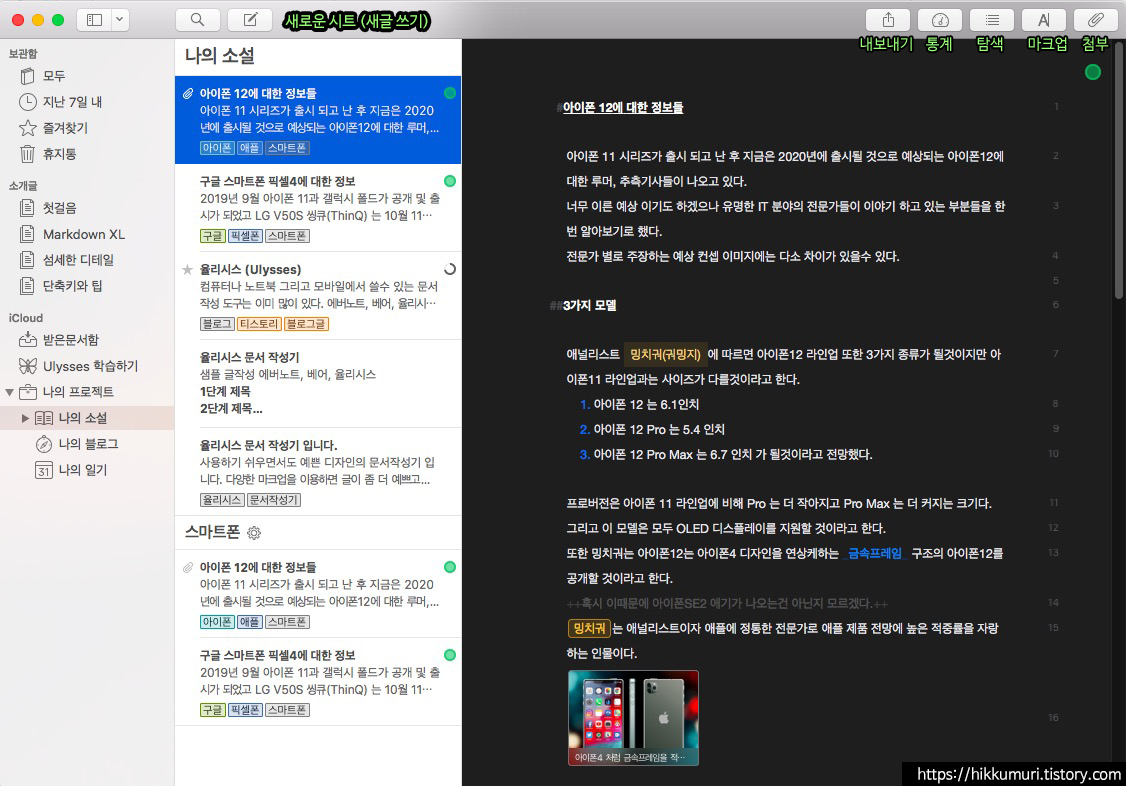Open 구글 스마트폰 픽셀4에 대한 정보 sheet in 나의 소설

coord(318,208)
